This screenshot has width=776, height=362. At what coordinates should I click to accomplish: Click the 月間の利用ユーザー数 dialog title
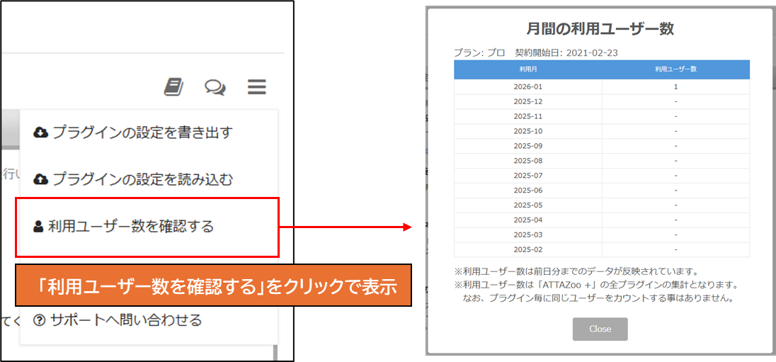[x=600, y=29]
